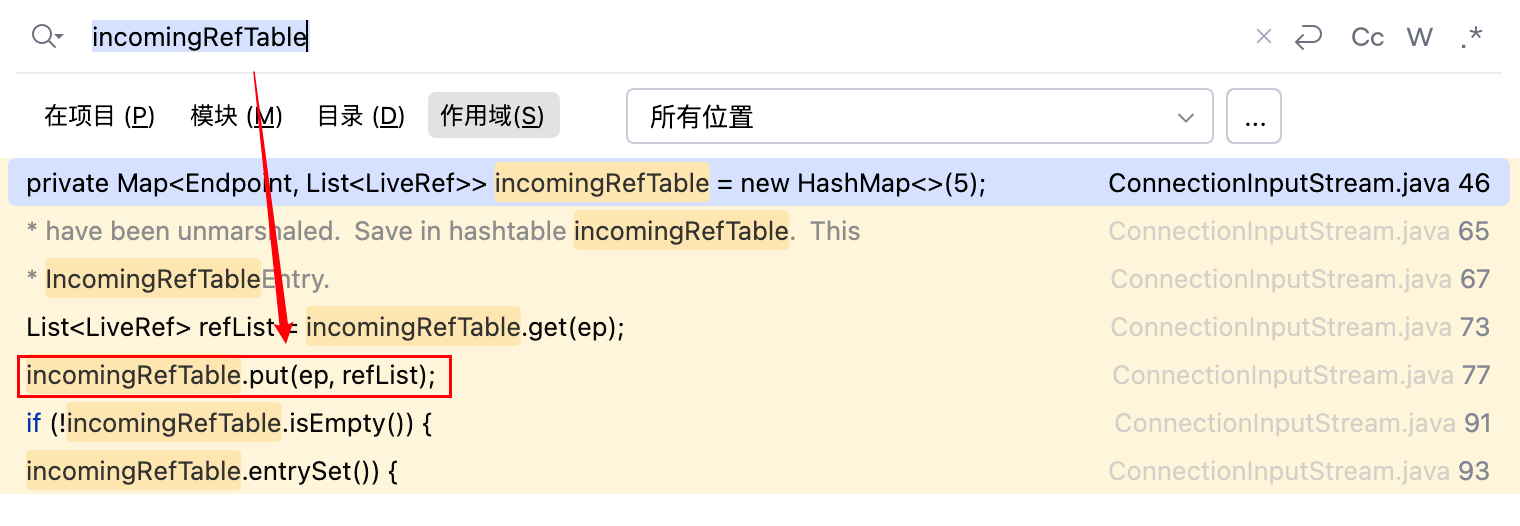This screenshot has height=526, width=1520.
Task: Click the new line arrow icon
Action: tap(1307, 37)
